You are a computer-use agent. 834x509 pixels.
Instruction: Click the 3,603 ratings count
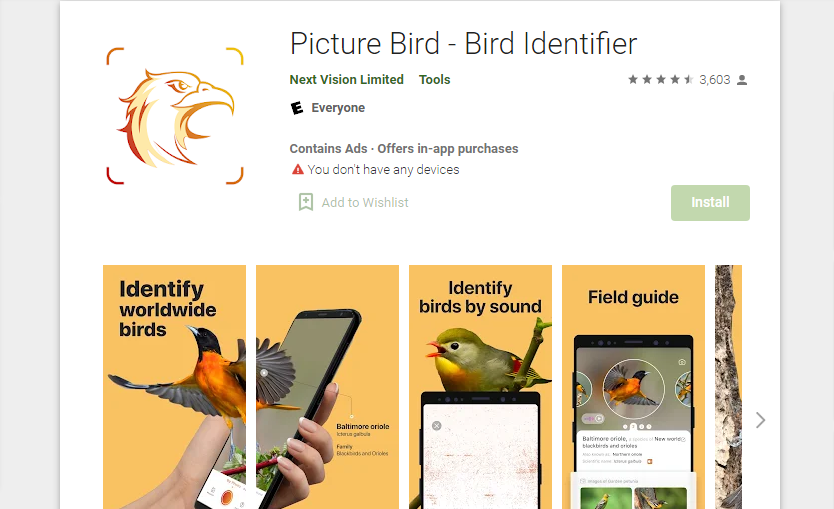[x=714, y=80]
